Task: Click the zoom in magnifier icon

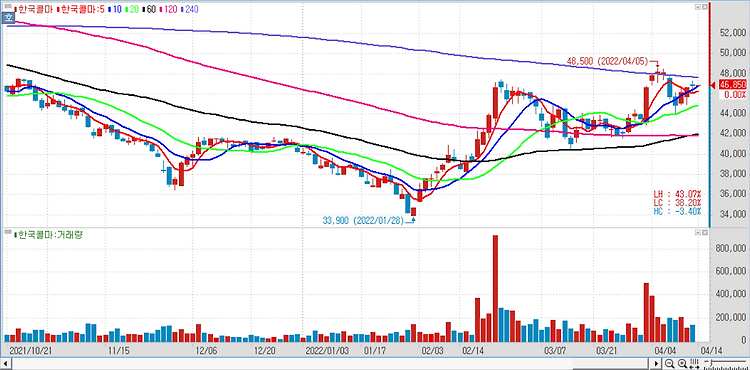Action: (683, 363)
